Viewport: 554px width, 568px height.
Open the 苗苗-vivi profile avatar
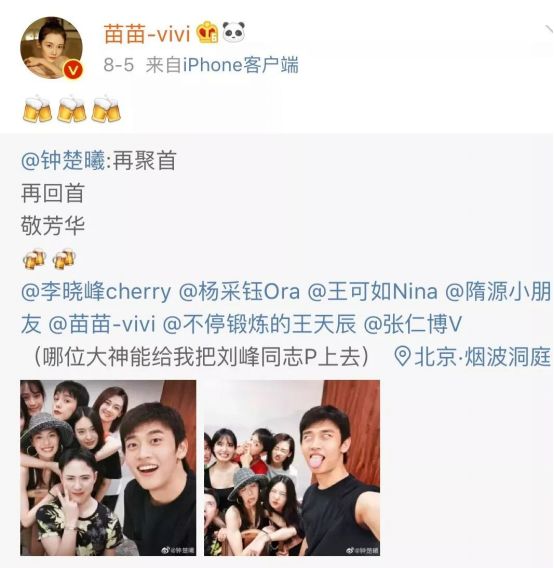(x=51, y=47)
